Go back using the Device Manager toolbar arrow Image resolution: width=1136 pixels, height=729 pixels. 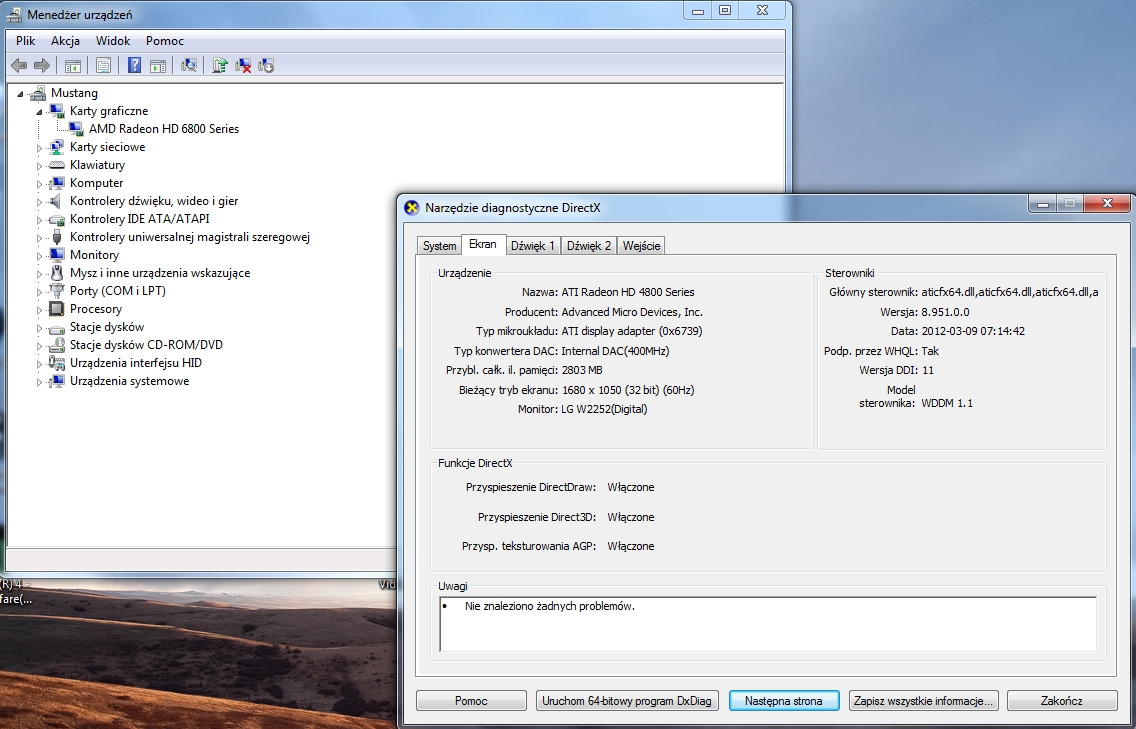(x=19, y=66)
